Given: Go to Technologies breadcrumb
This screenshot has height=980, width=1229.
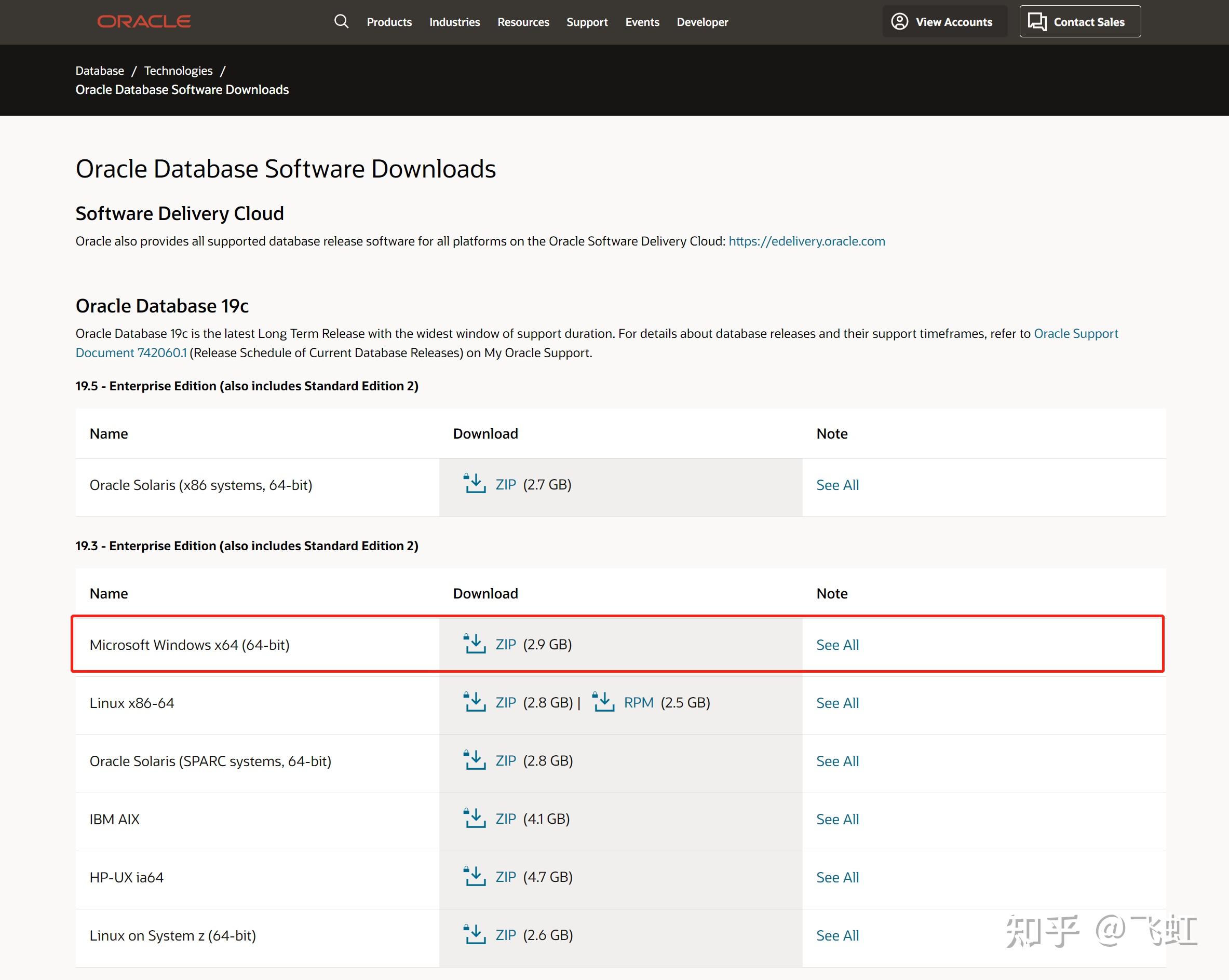Looking at the screenshot, I should point(179,71).
